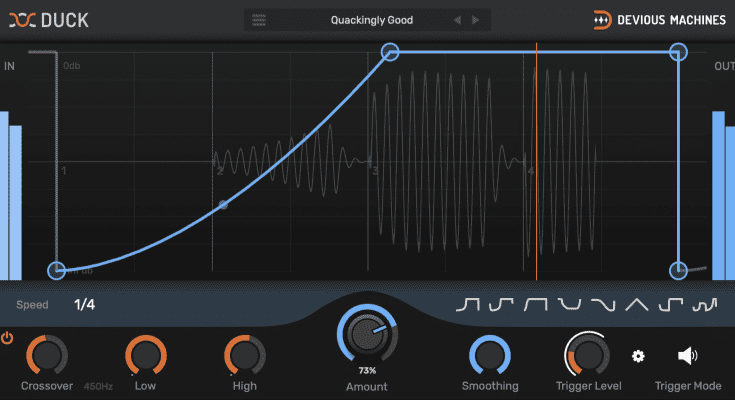Open trigger settings gear icon

pyautogui.click(x=638, y=356)
